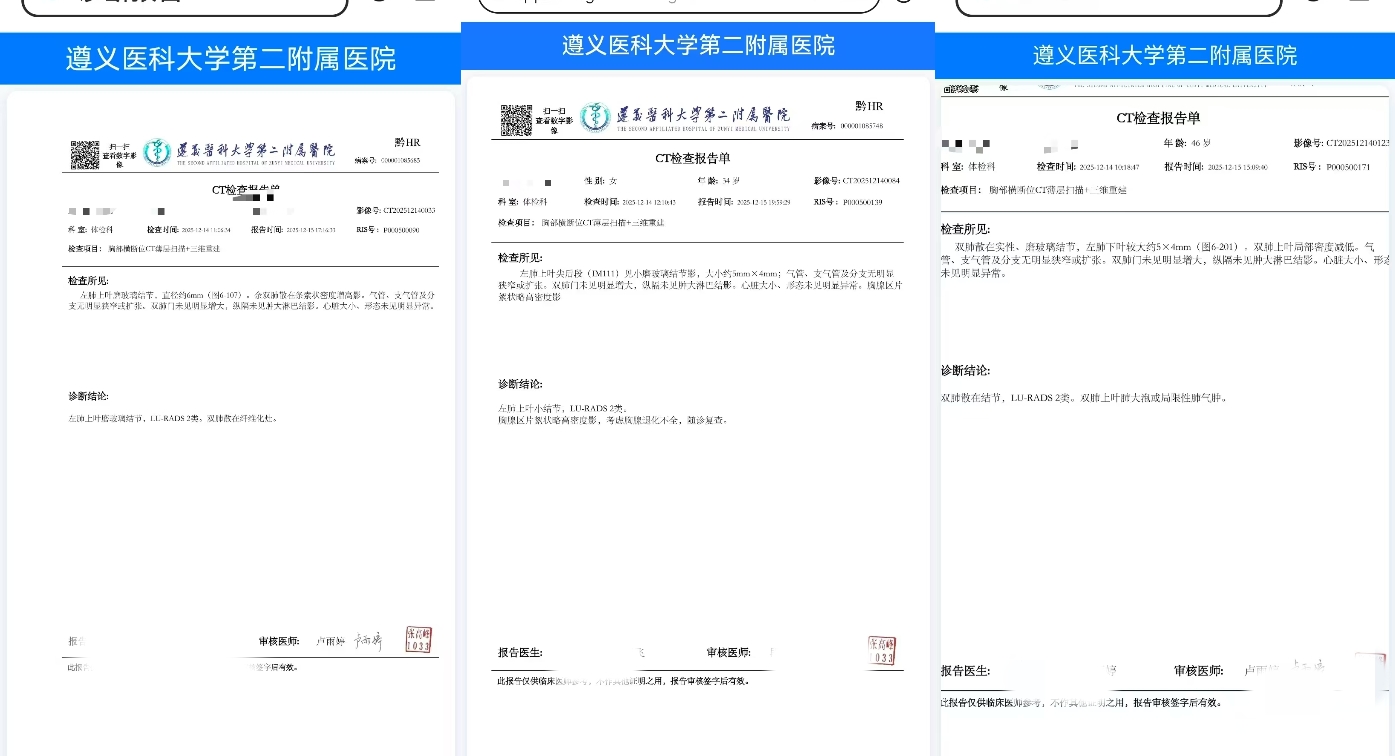Click the red seal stamp on the left report

pos(419,640)
